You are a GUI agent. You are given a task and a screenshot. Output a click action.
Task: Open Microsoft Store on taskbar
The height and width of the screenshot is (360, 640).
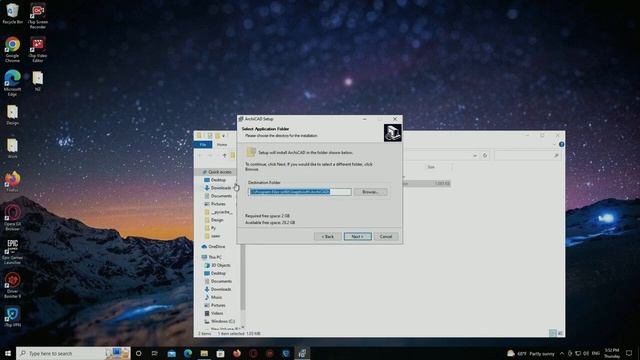coord(220,353)
